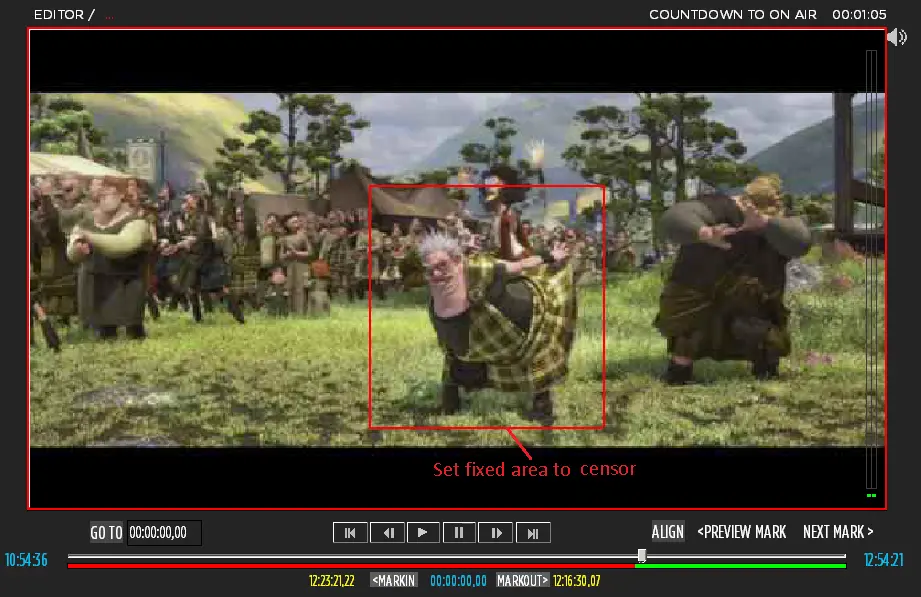921x597 pixels.
Task: Step one frame forward
Action: point(495,533)
